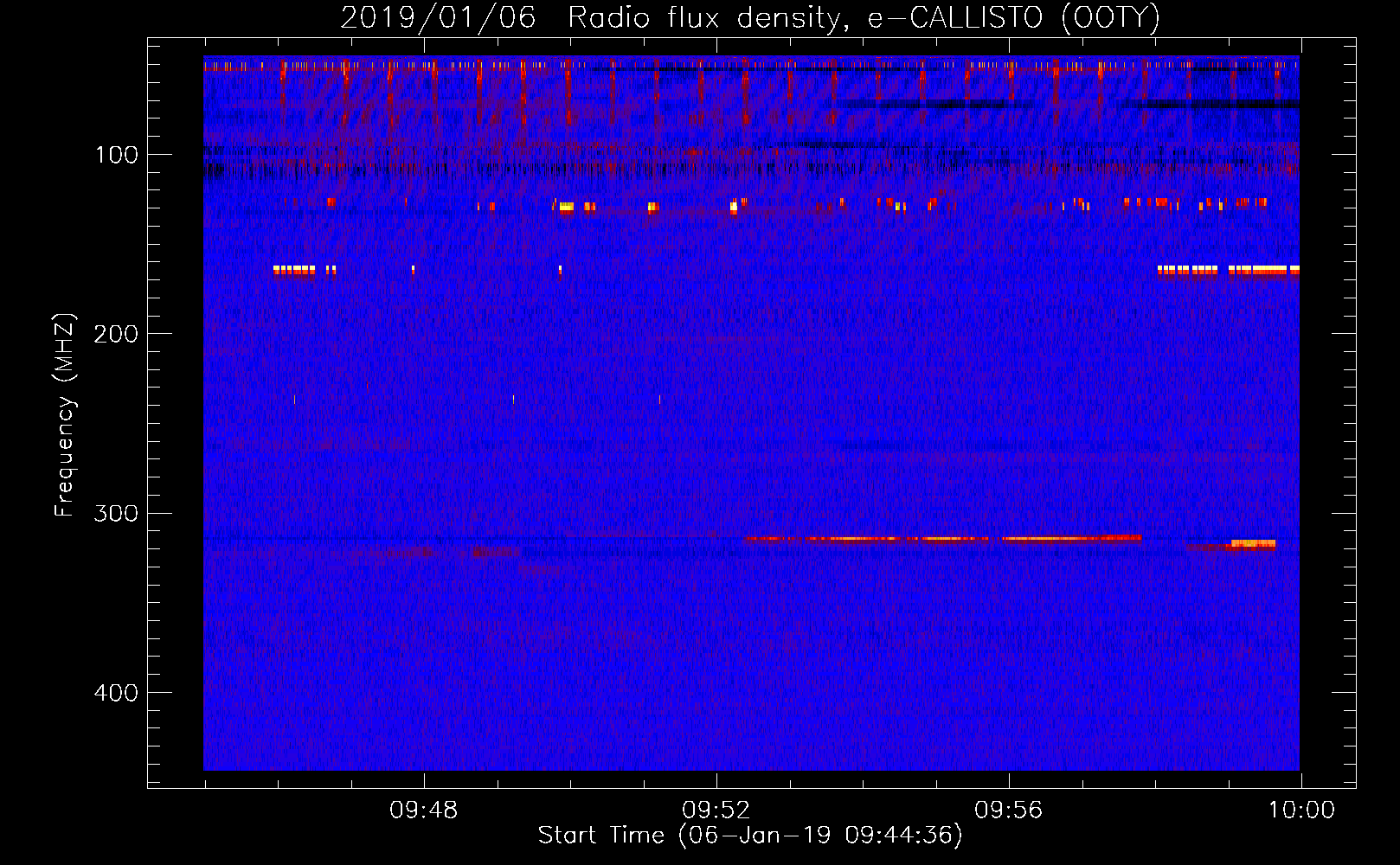Screen dimensions: 1400x865
Task: Click the 10:00 time tick label
Action: click(x=1301, y=811)
